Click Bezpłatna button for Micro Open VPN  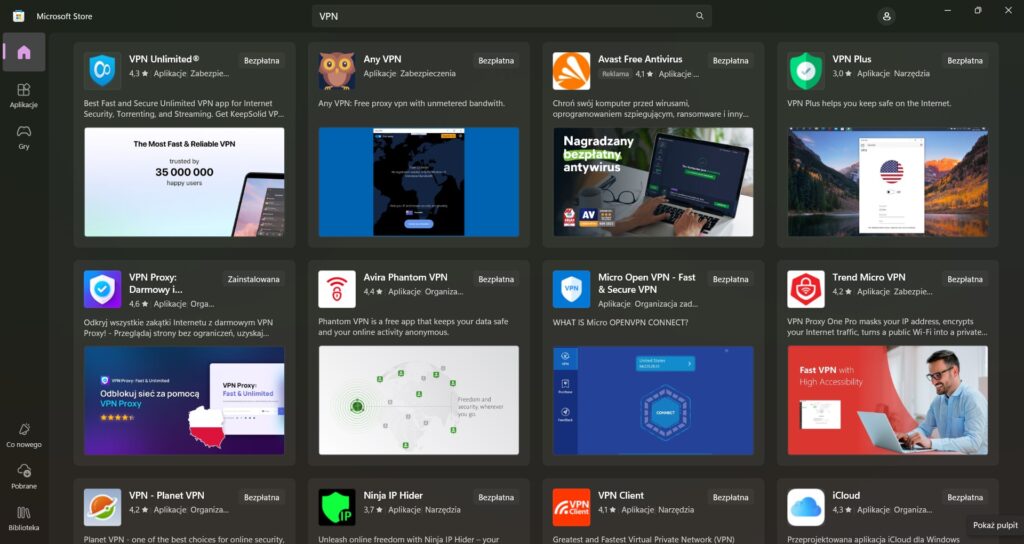point(730,279)
